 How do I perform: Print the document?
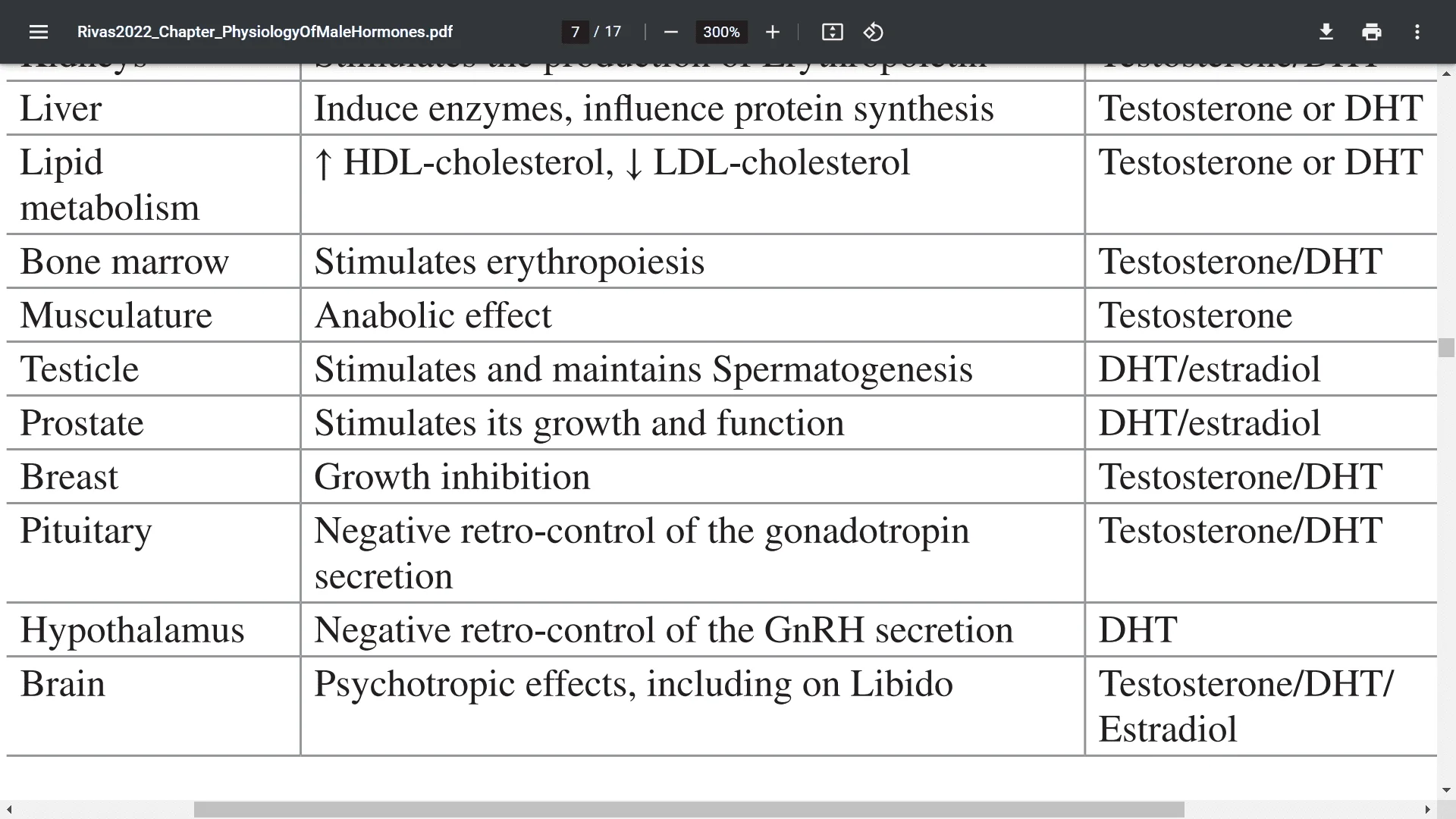(1371, 32)
